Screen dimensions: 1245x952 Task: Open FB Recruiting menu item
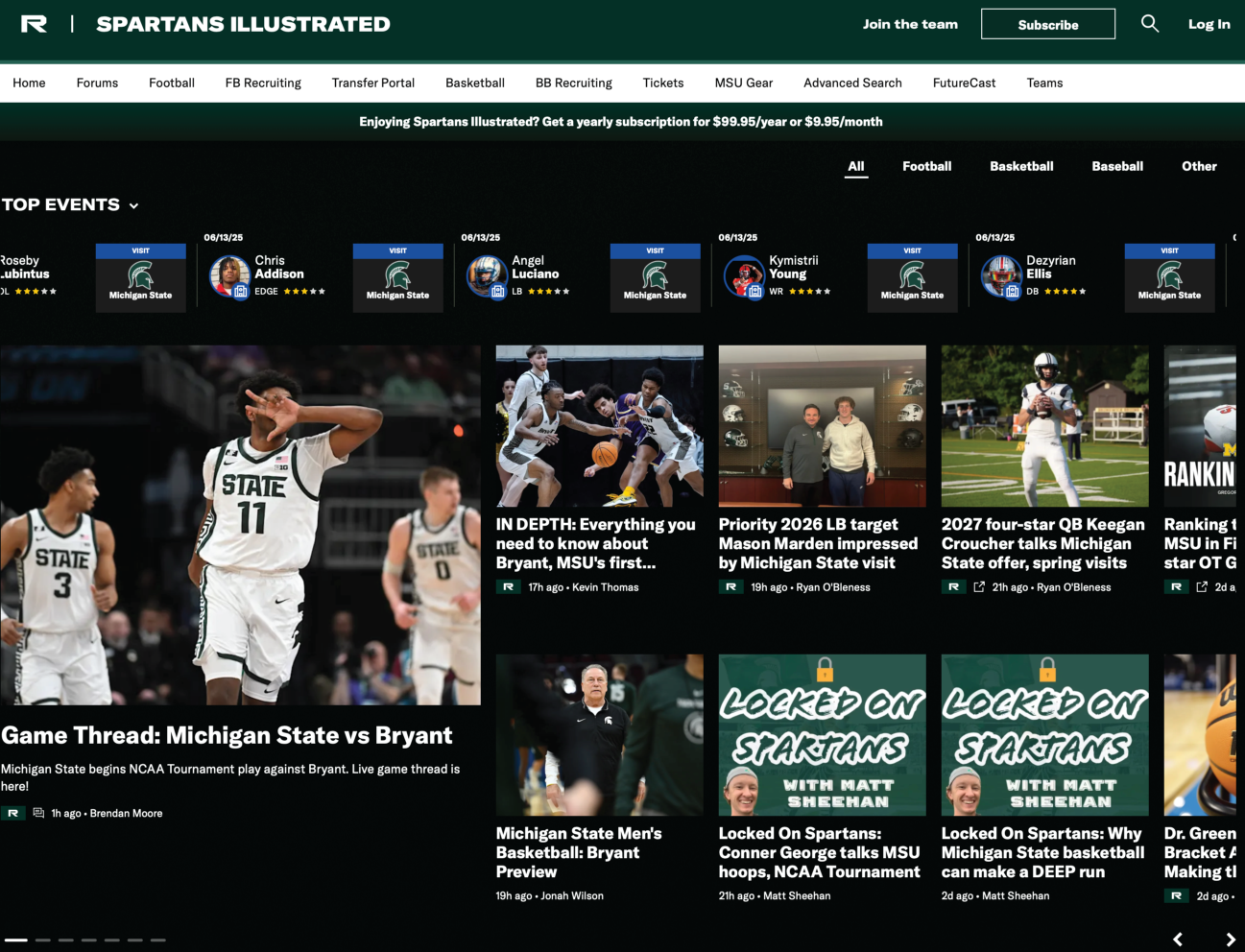tap(263, 83)
